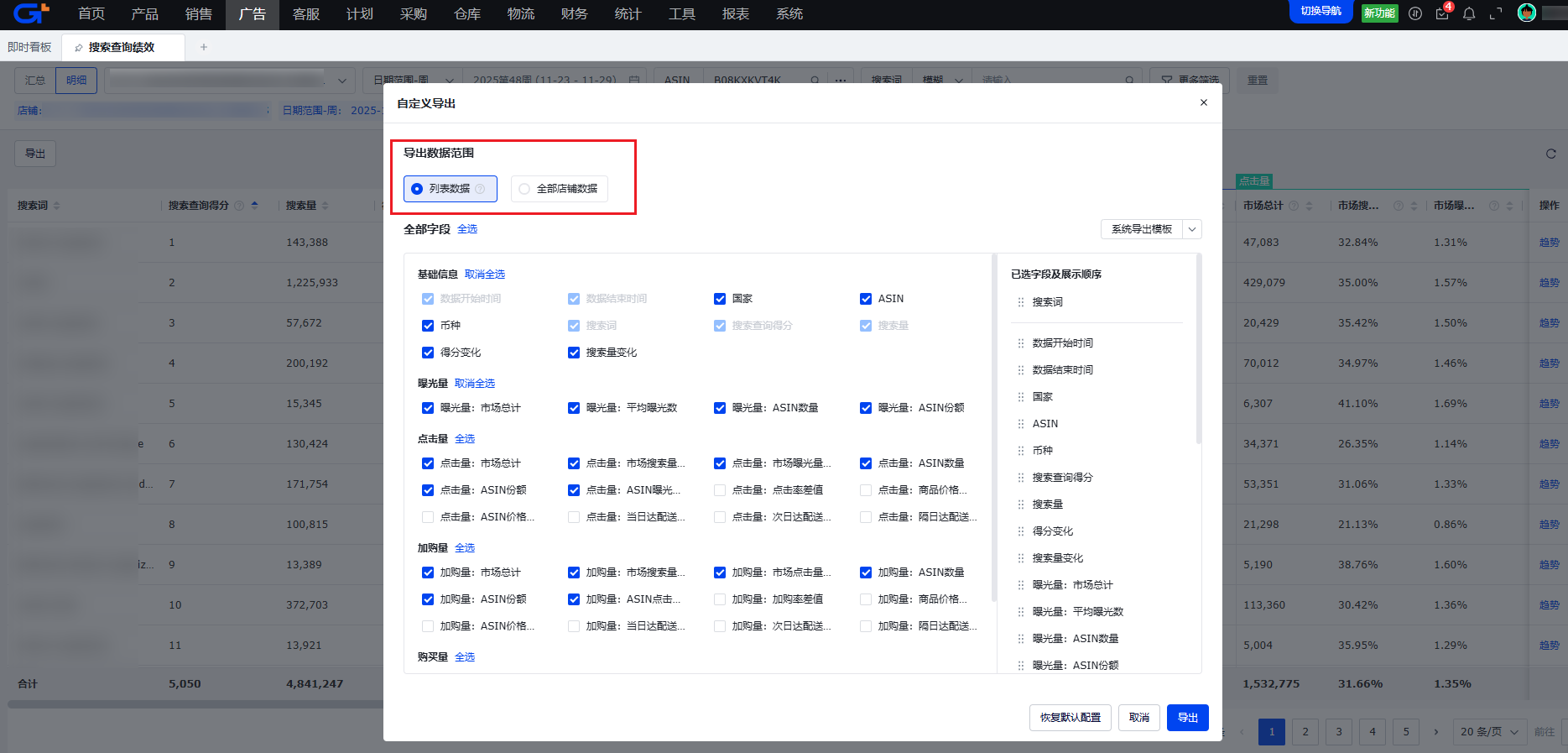
Task: Click drag handle next to 国家 in selected fields
Action: (x=1021, y=397)
